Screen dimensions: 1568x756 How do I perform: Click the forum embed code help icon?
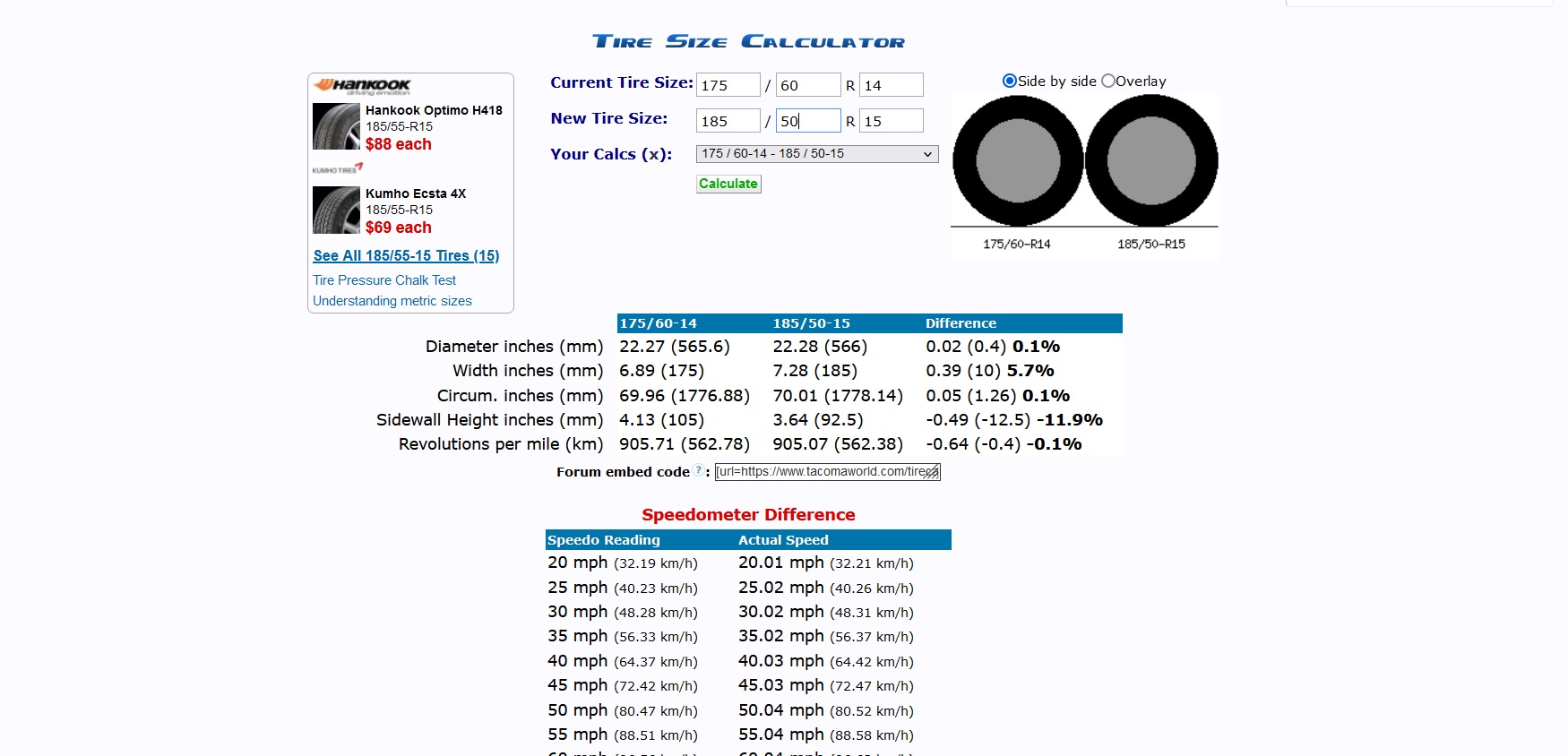pos(698,470)
